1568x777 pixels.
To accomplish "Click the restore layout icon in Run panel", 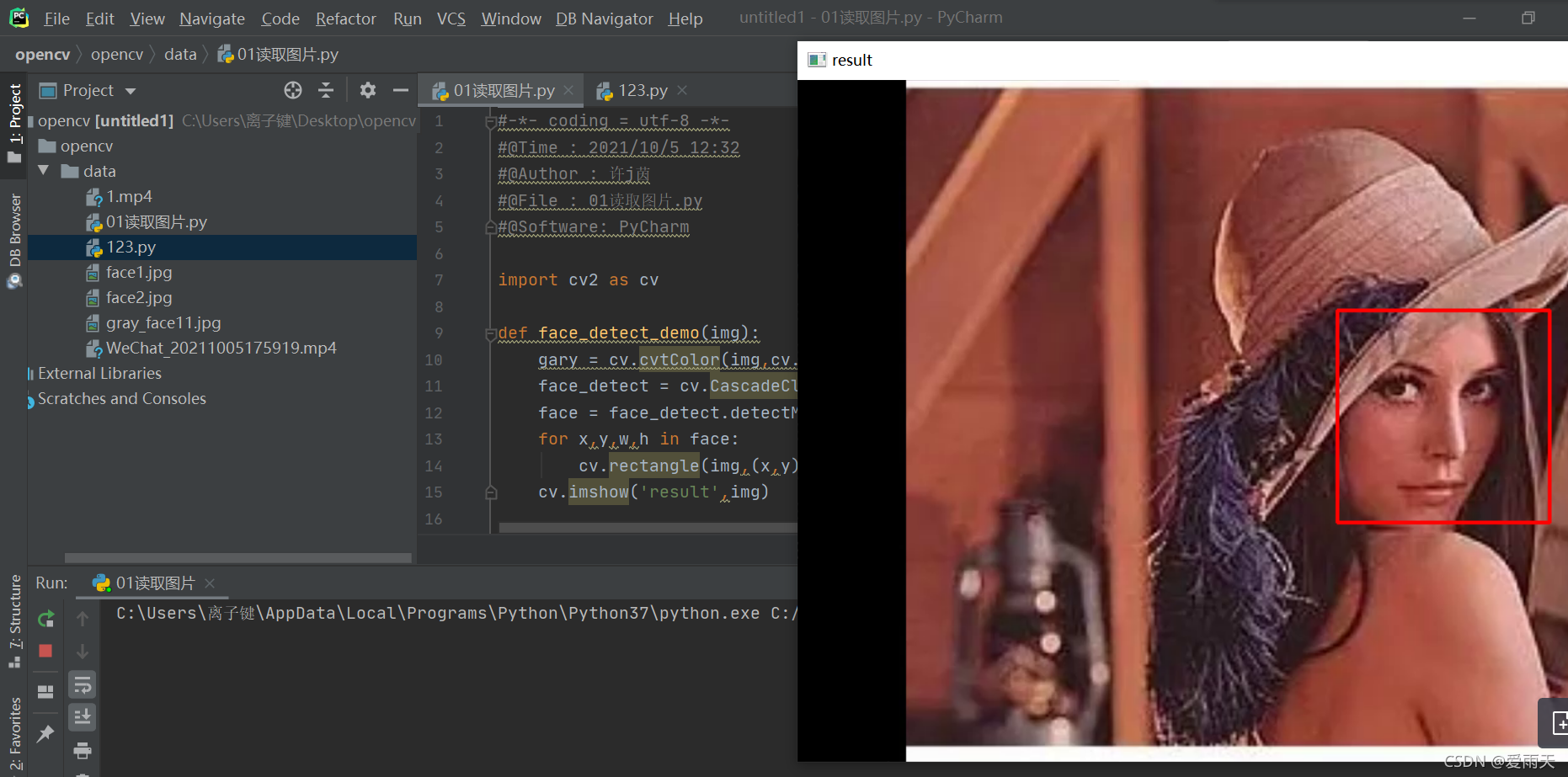I will [45, 692].
